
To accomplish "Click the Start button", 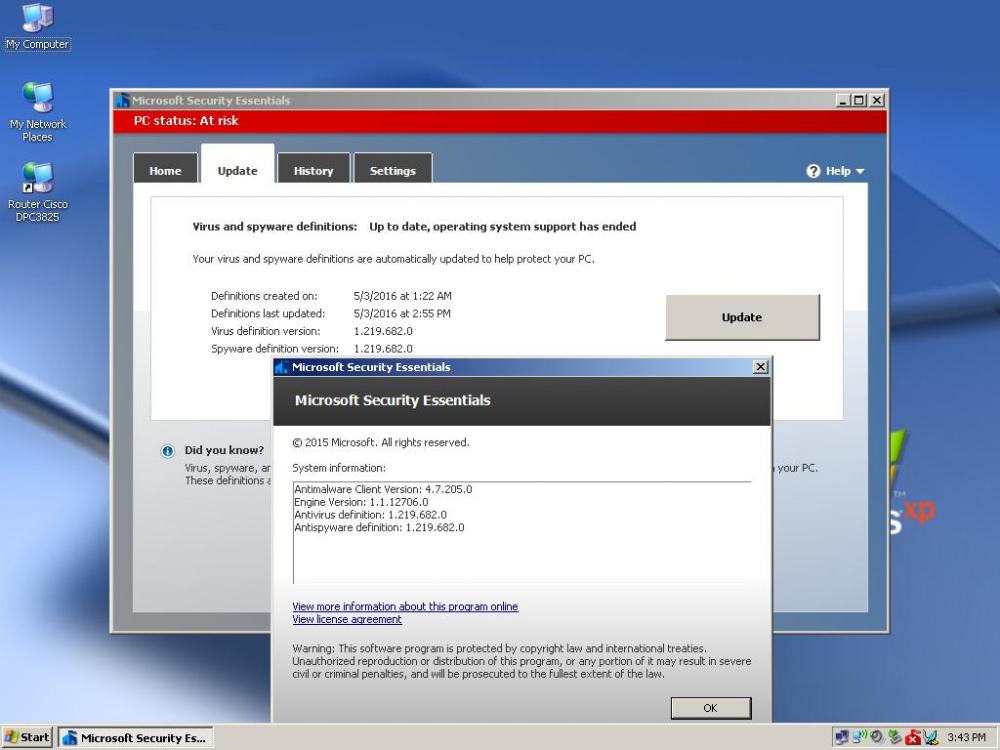I will [27, 738].
